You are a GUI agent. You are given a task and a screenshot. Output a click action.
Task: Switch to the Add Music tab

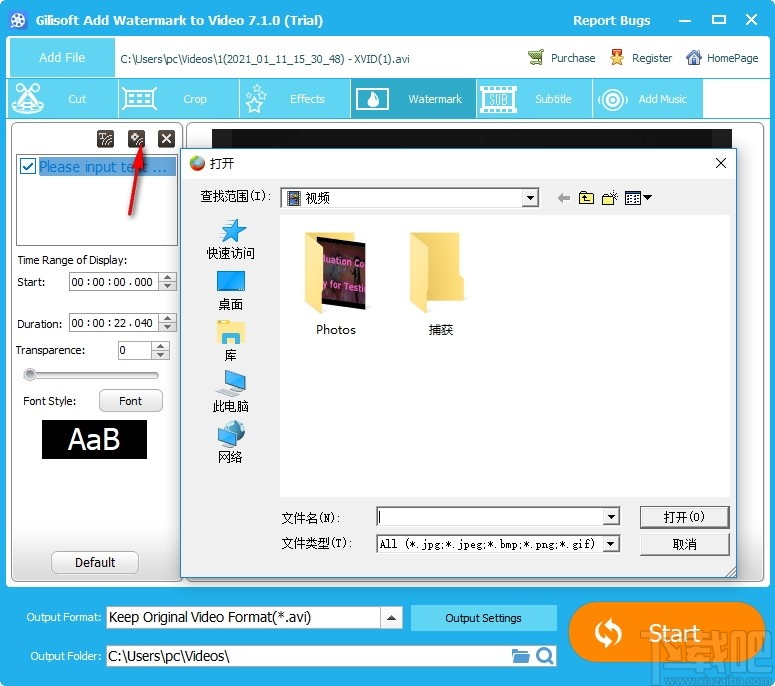[x=647, y=98]
